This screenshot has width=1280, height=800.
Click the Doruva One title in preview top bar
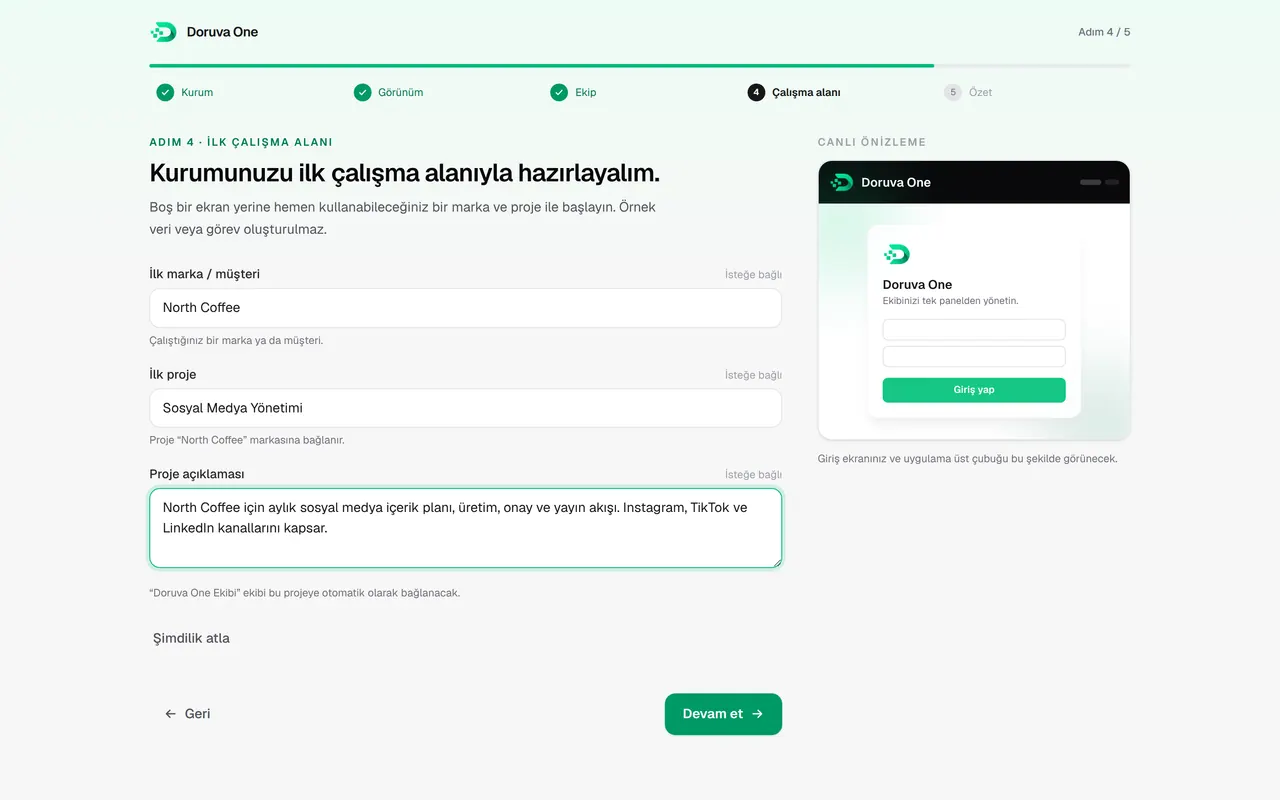(896, 182)
